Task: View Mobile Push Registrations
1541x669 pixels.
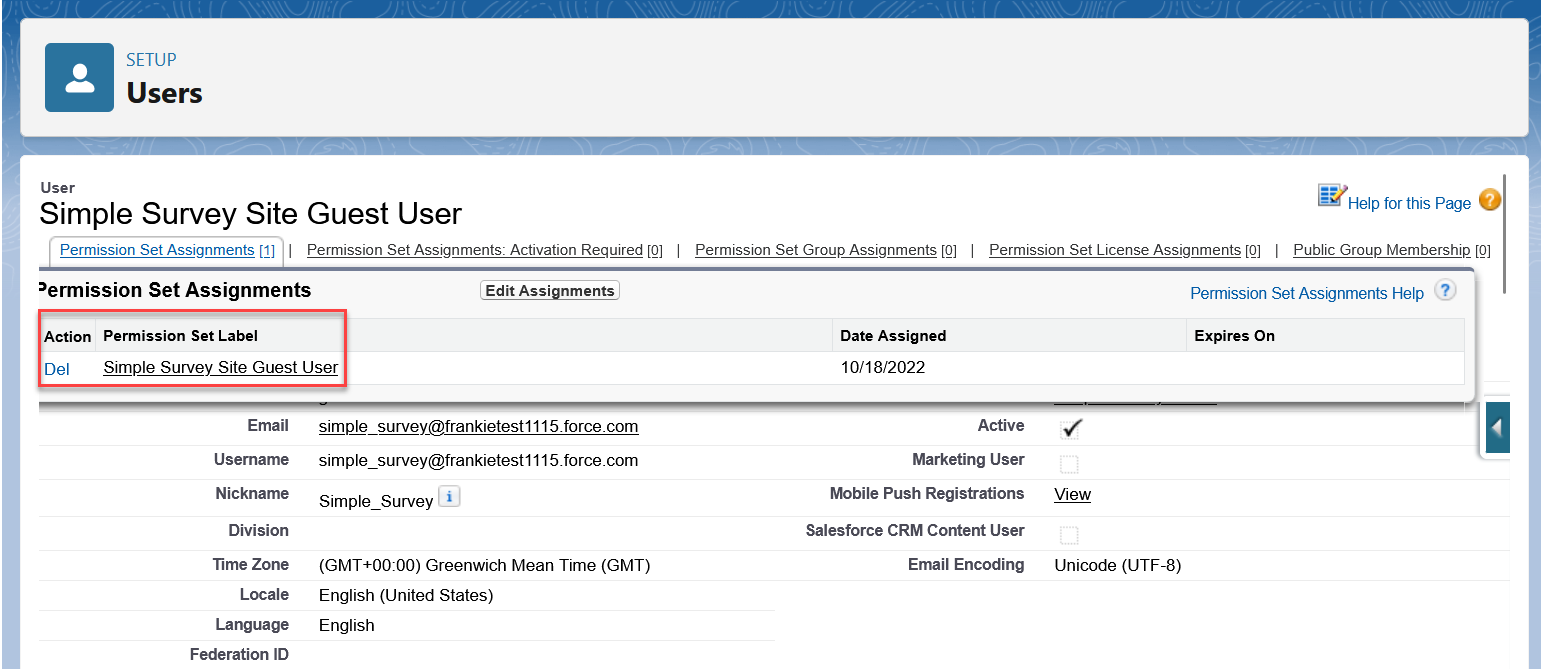Action: pyautogui.click(x=1072, y=494)
